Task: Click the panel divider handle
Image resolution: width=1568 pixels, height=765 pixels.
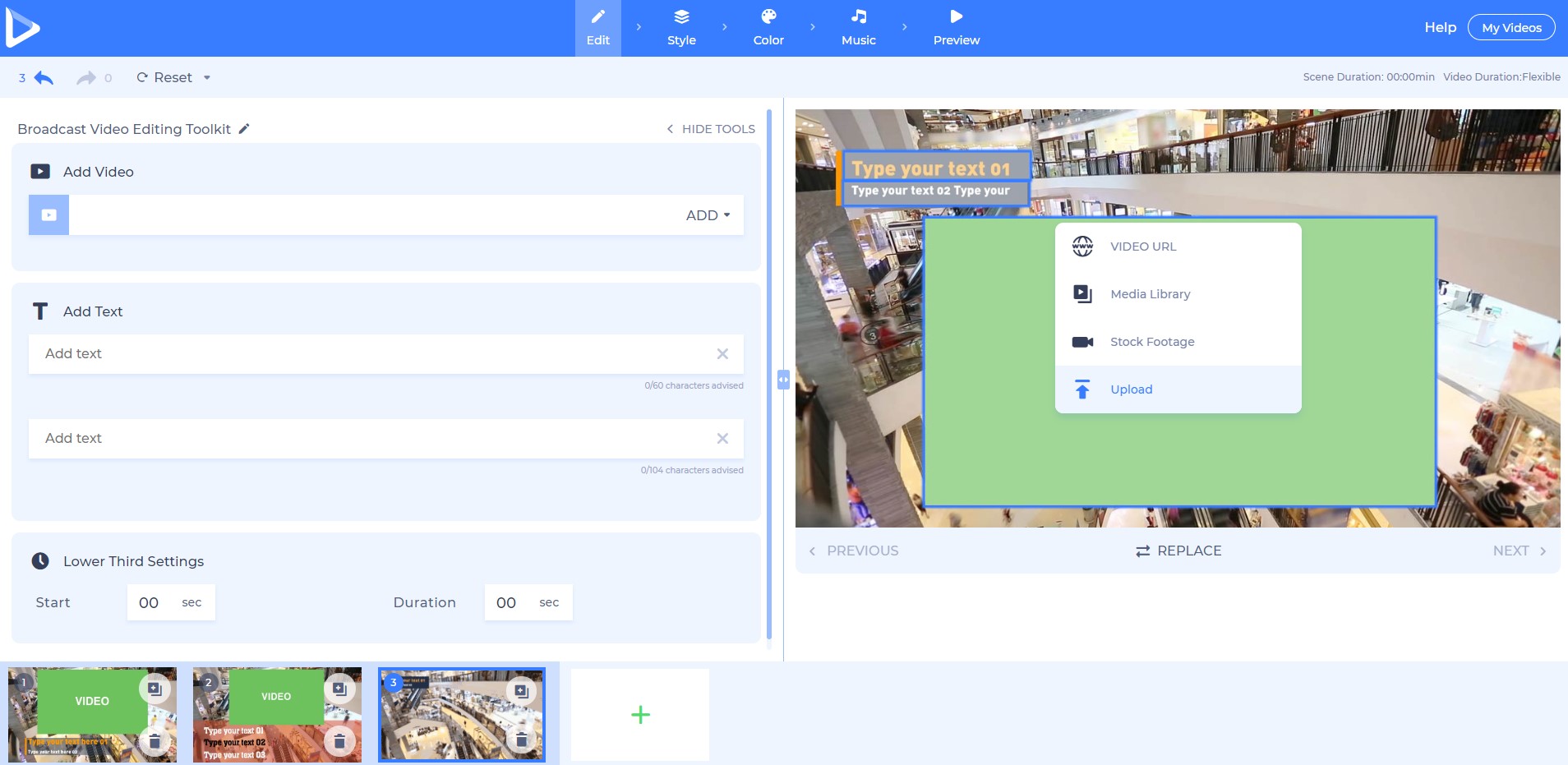Action: (x=783, y=380)
